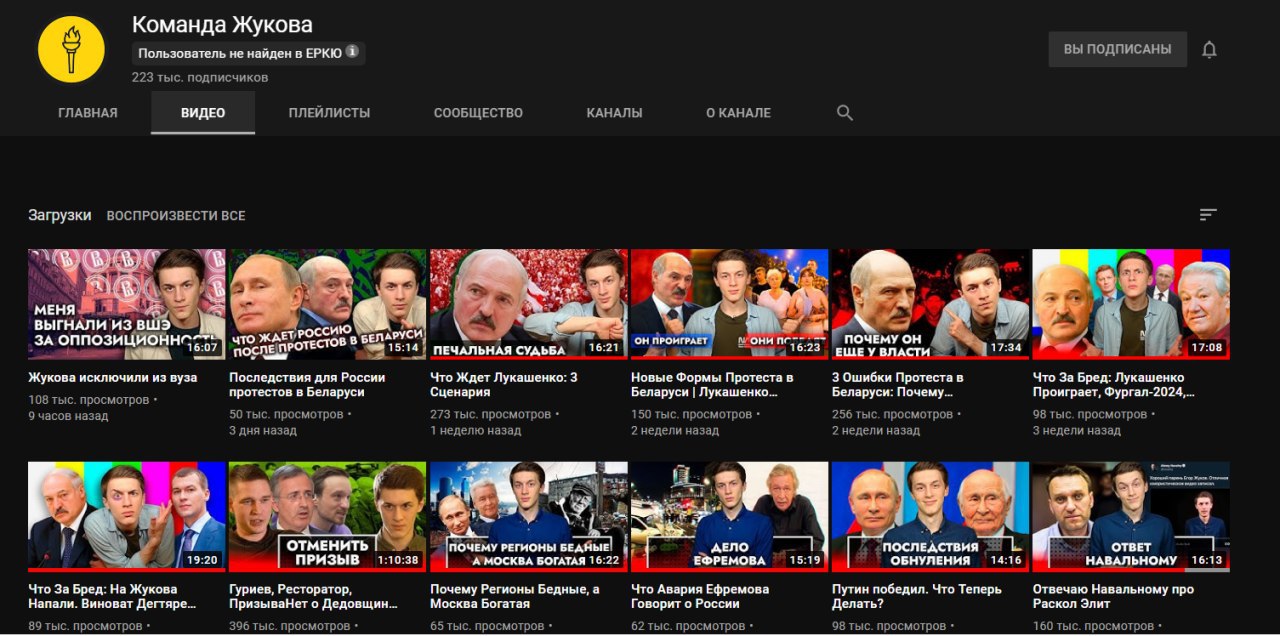Click info icon beside ЕРКЮ label
This screenshot has height=636, width=1280.
pyautogui.click(x=352, y=52)
